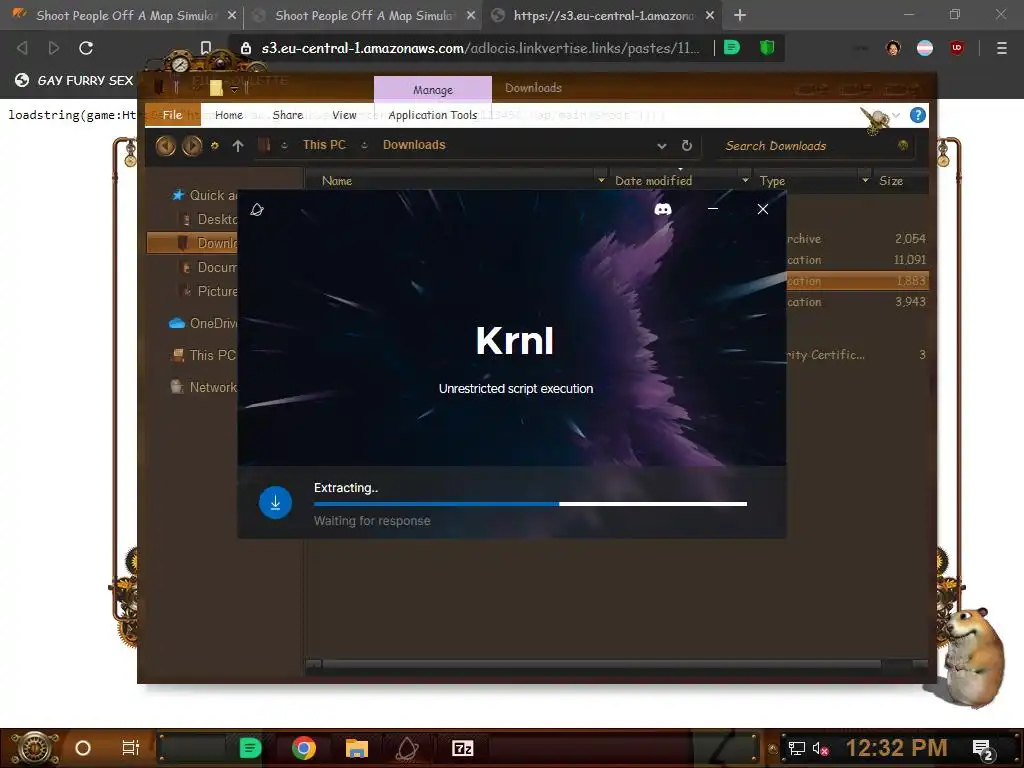Viewport: 1024px width, 768px height.
Task: Select the file row sized 2,054
Action: tap(857, 239)
